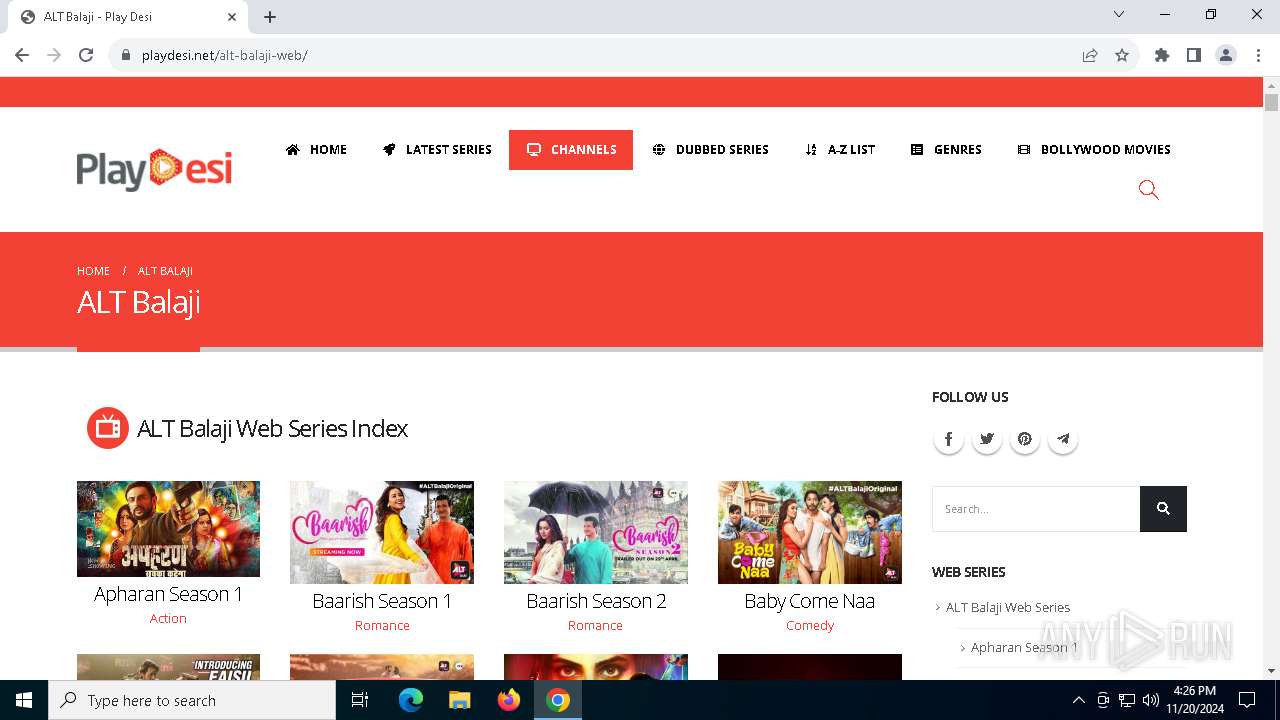Go to HOME menu item
This screenshot has height=720, width=1280.
316,150
